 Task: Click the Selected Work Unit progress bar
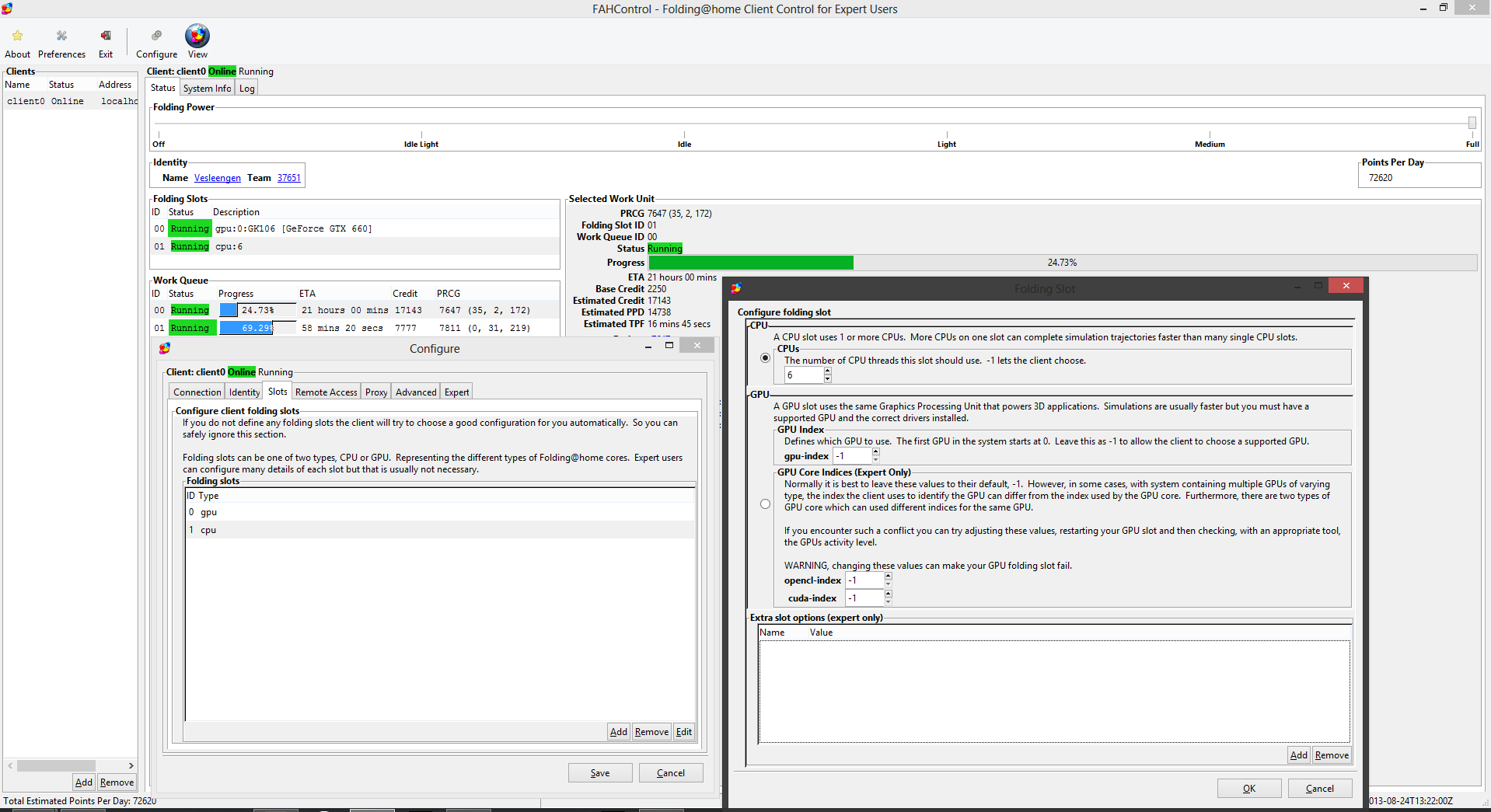(1063, 263)
